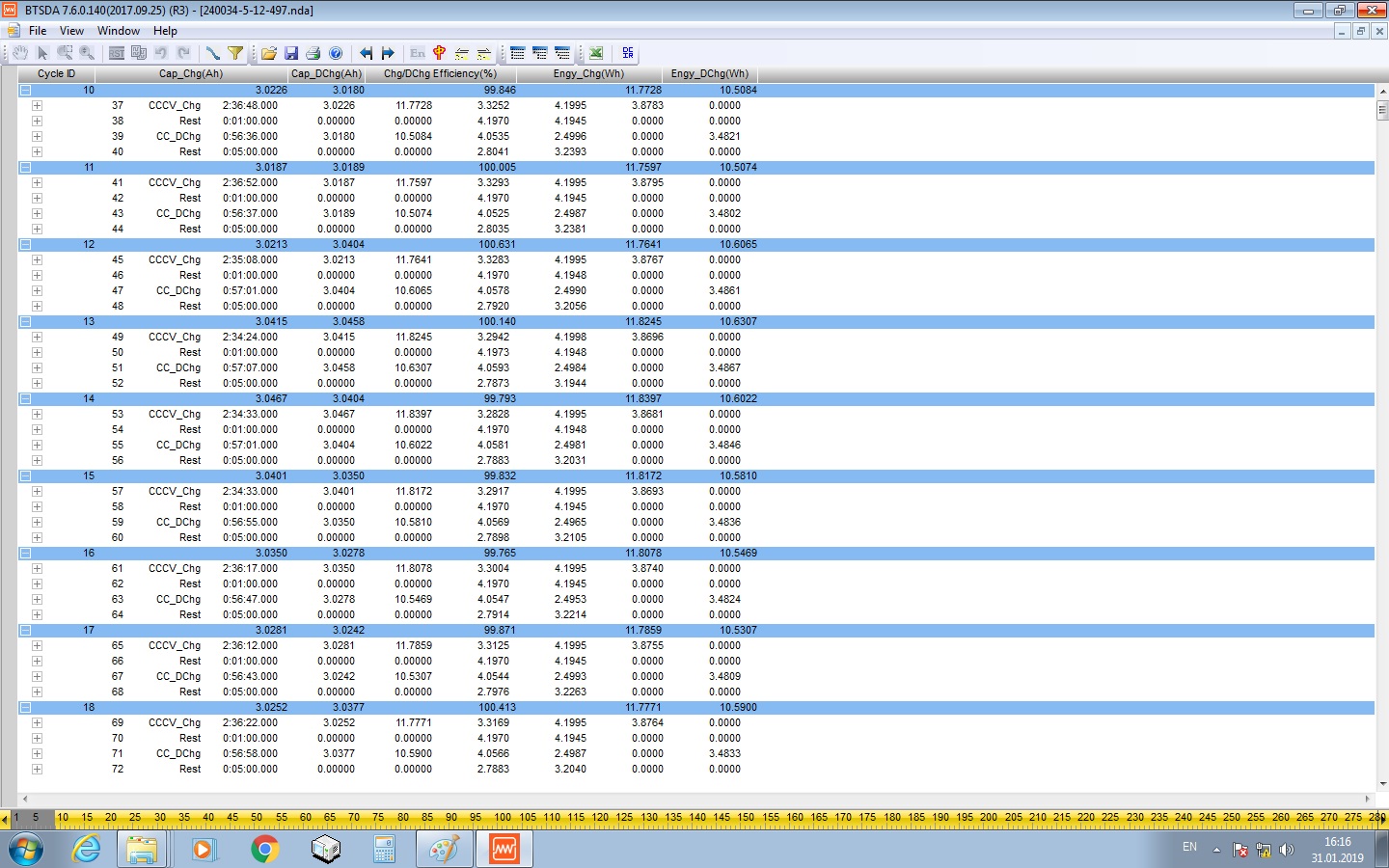Screen dimensions: 1389x868
Task: Collapse cycle 16 row
Action: click(x=25, y=553)
